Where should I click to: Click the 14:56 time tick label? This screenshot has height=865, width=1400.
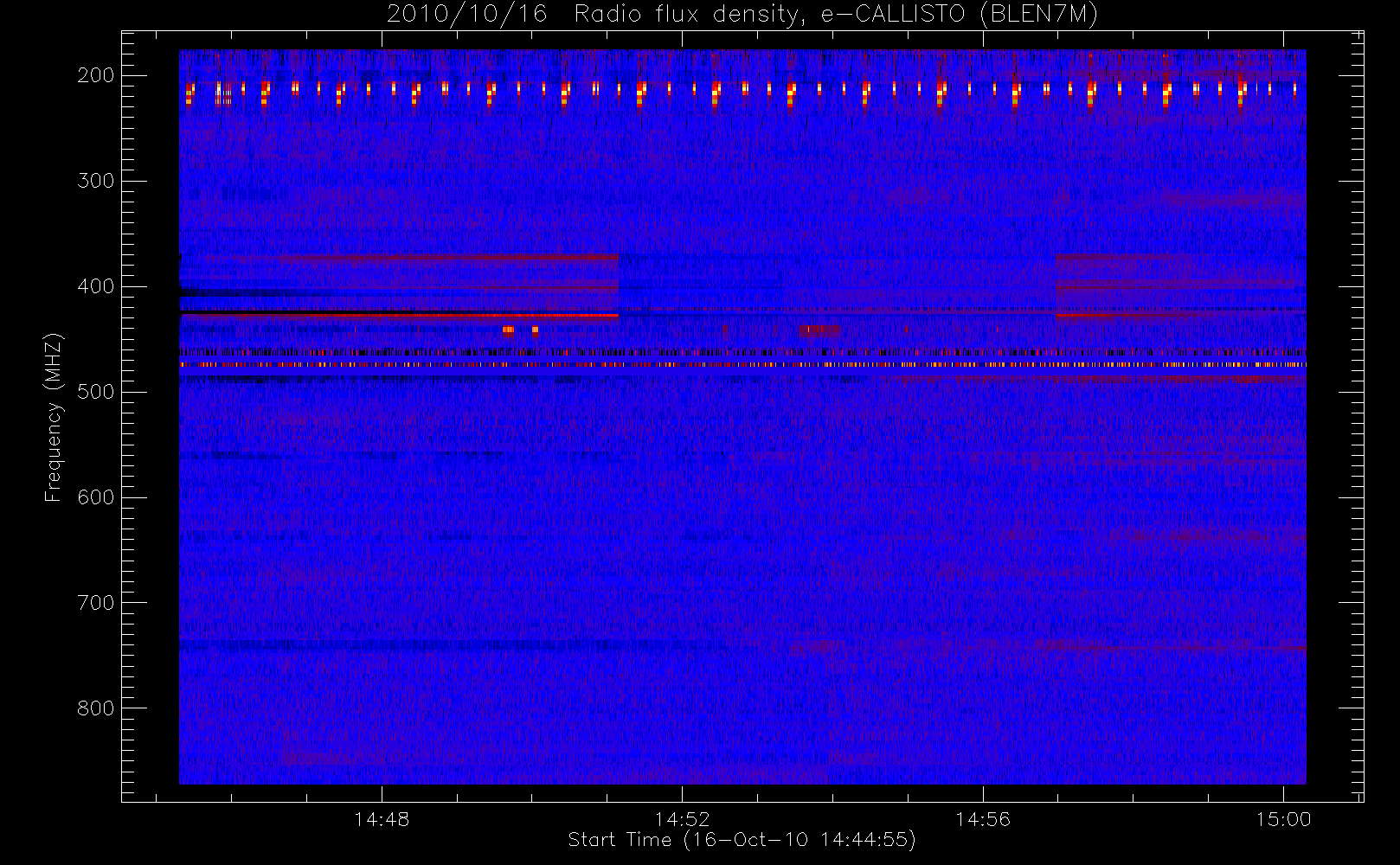[983, 819]
